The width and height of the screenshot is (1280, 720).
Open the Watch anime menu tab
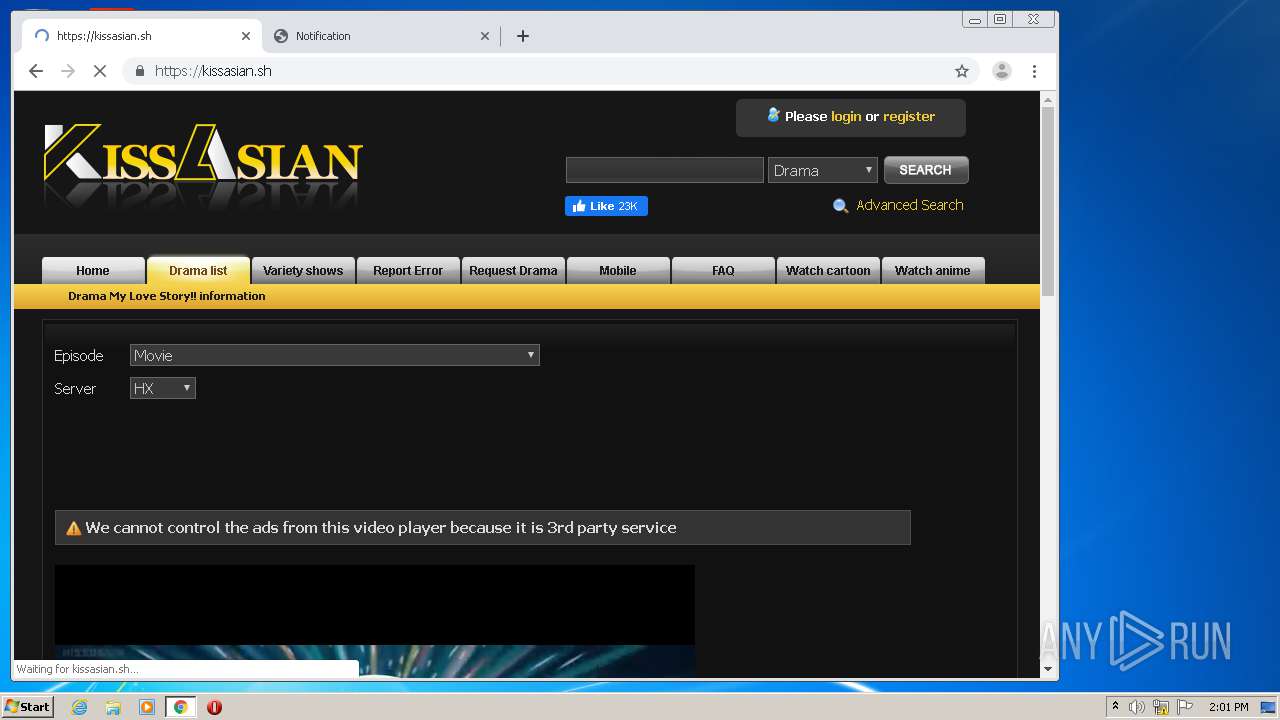pos(933,271)
